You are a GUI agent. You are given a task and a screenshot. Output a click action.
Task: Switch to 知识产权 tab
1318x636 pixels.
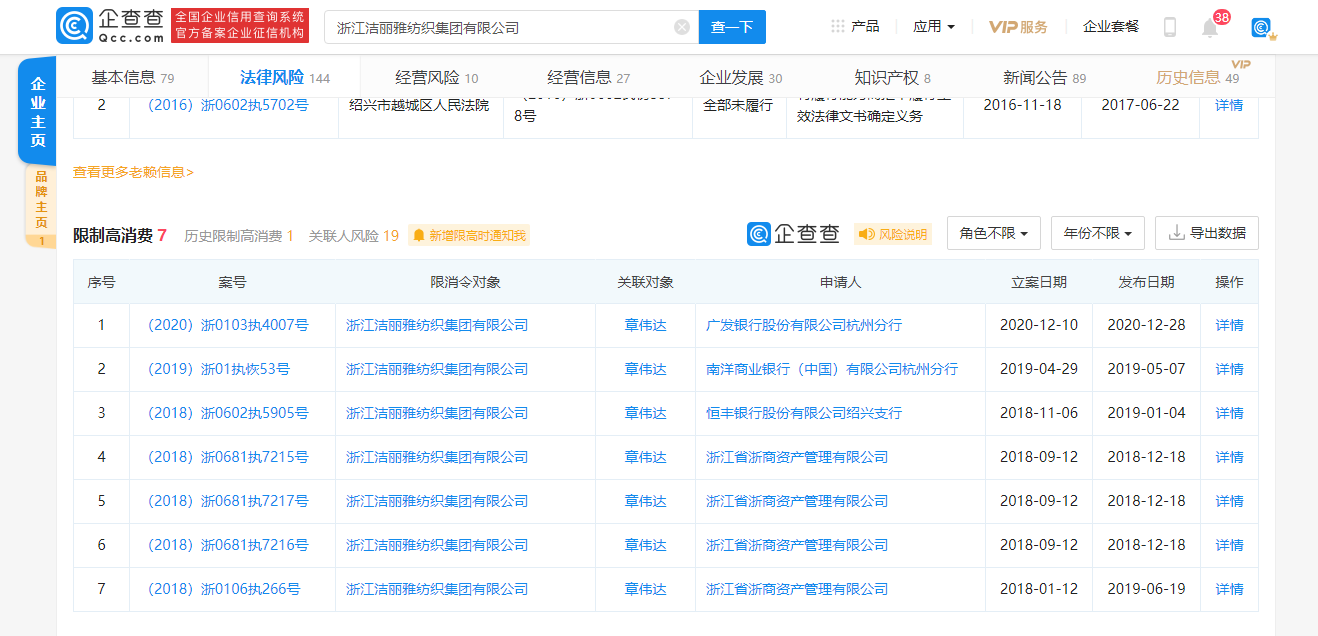point(893,77)
